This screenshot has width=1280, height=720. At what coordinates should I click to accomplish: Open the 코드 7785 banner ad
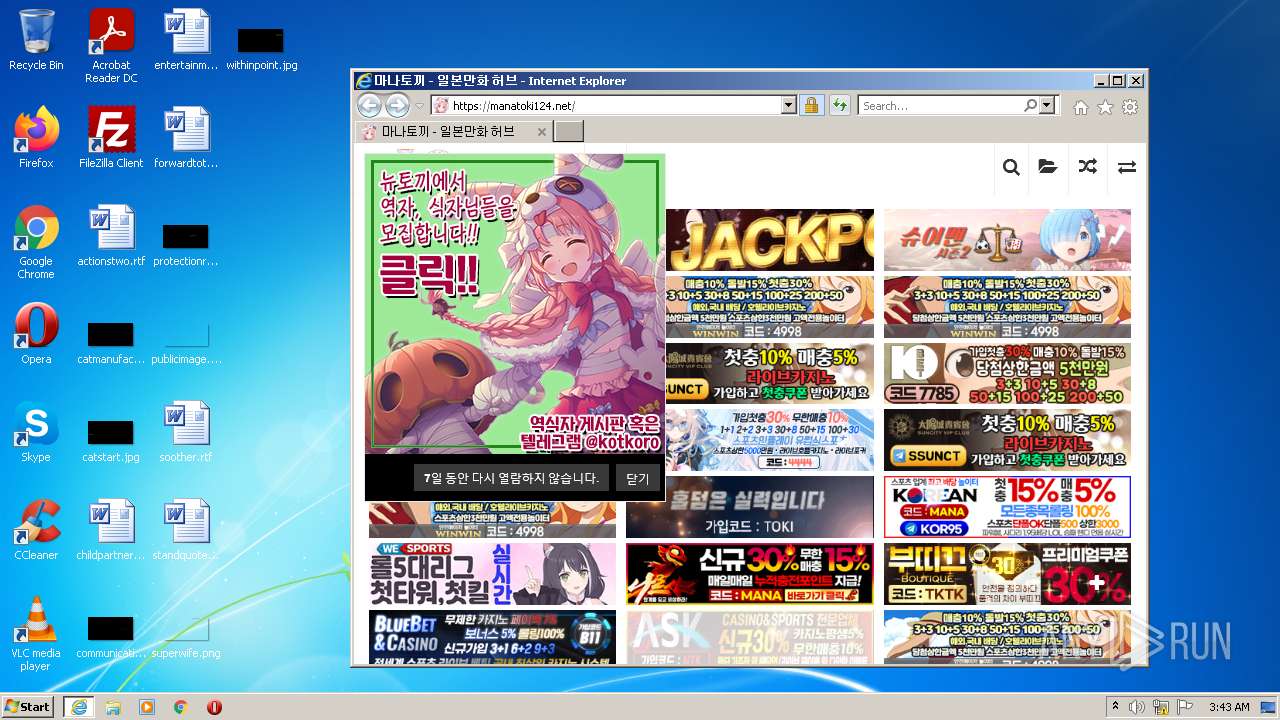coord(1007,373)
